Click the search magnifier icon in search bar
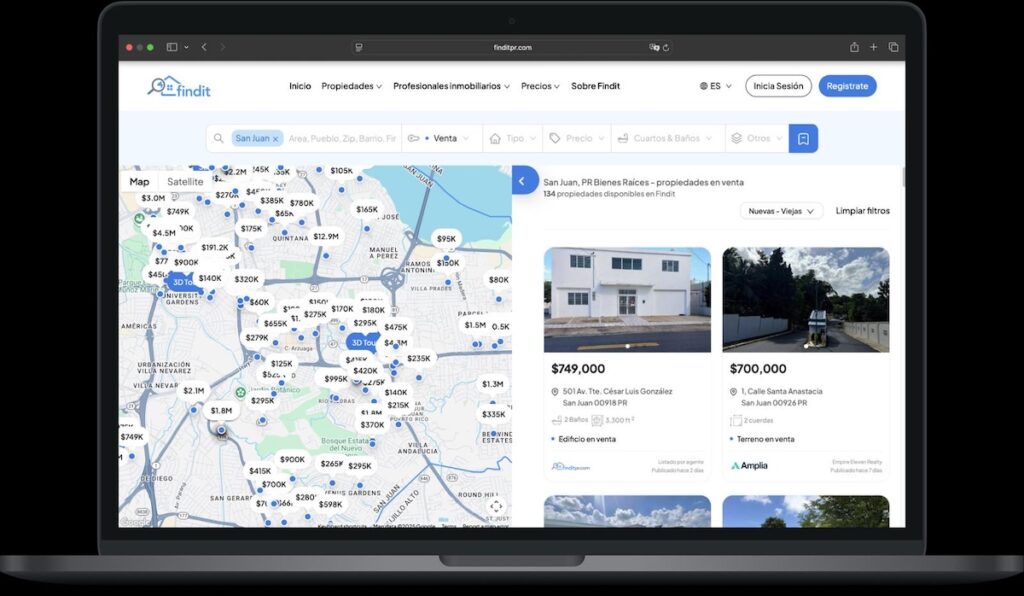The width and height of the screenshot is (1024, 596). [x=219, y=138]
